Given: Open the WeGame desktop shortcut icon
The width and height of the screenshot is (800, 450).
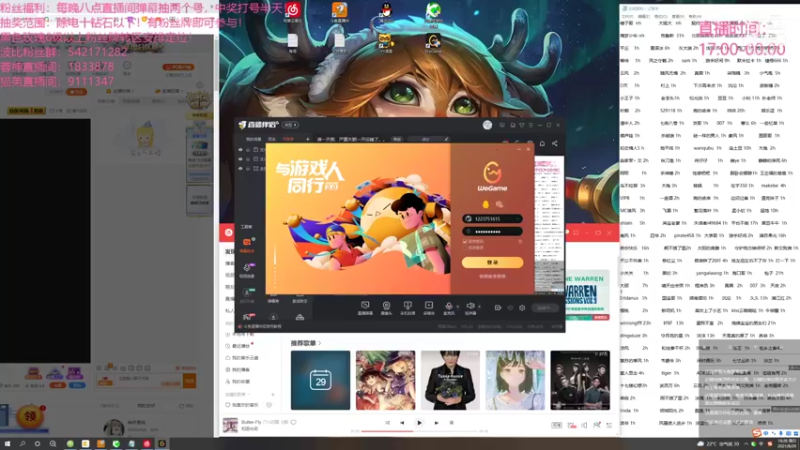Looking at the screenshot, I should click(433, 43).
